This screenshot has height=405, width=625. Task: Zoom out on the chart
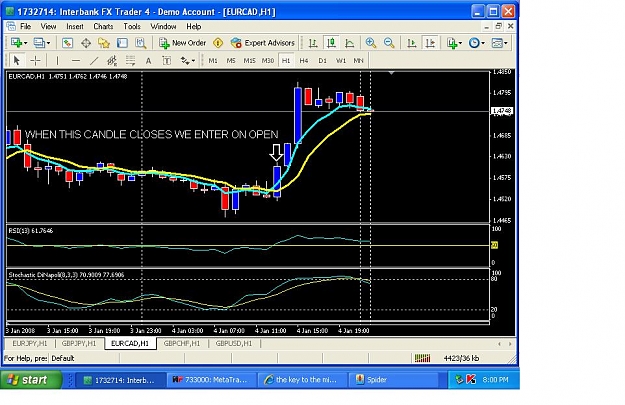coord(389,43)
